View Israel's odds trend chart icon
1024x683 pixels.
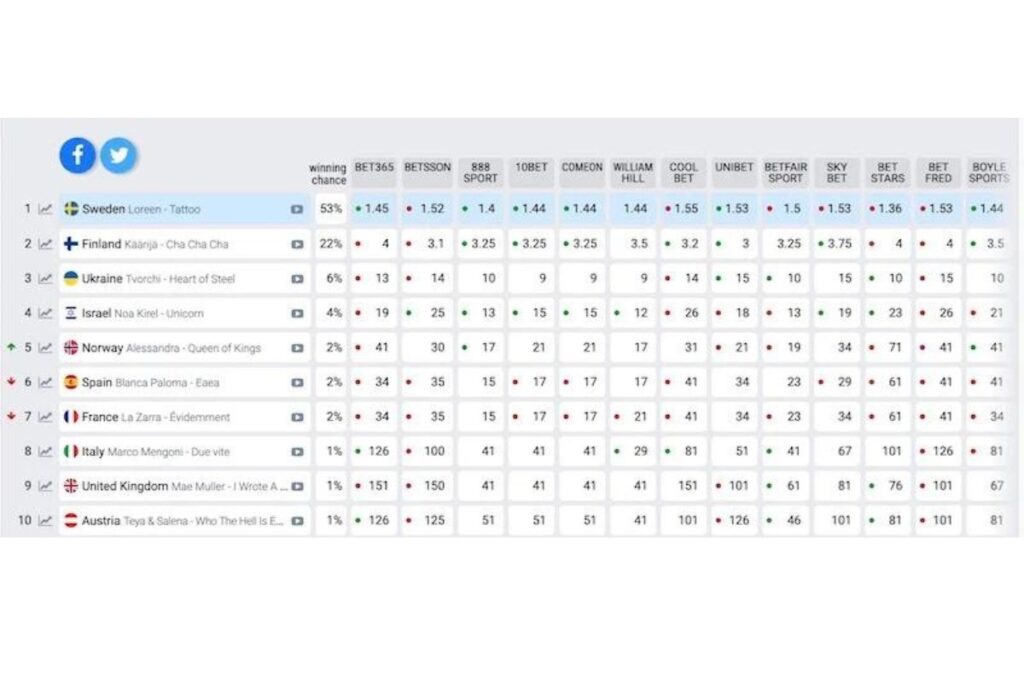(45, 313)
